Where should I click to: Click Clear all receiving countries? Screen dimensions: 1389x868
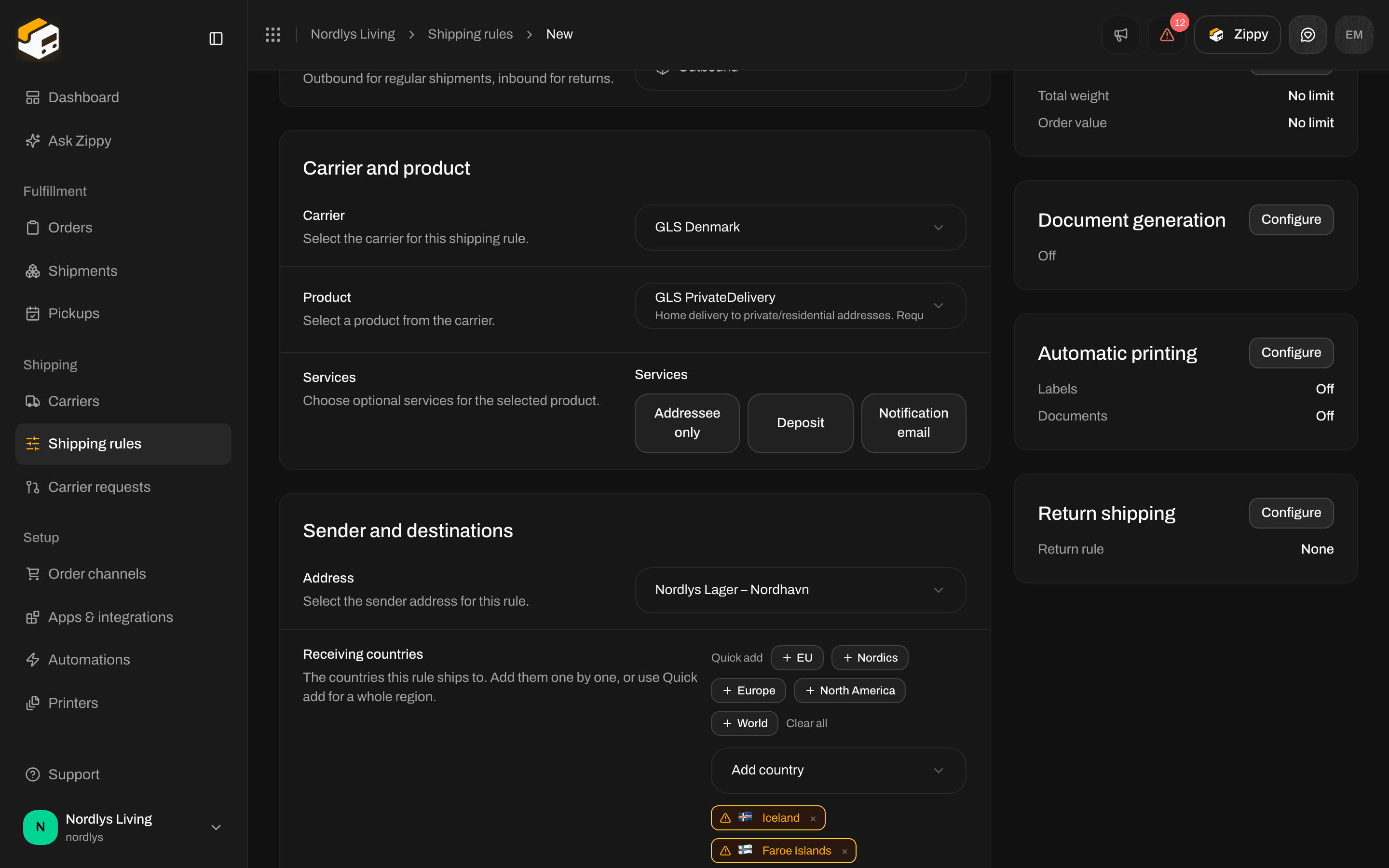click(806, 723)
